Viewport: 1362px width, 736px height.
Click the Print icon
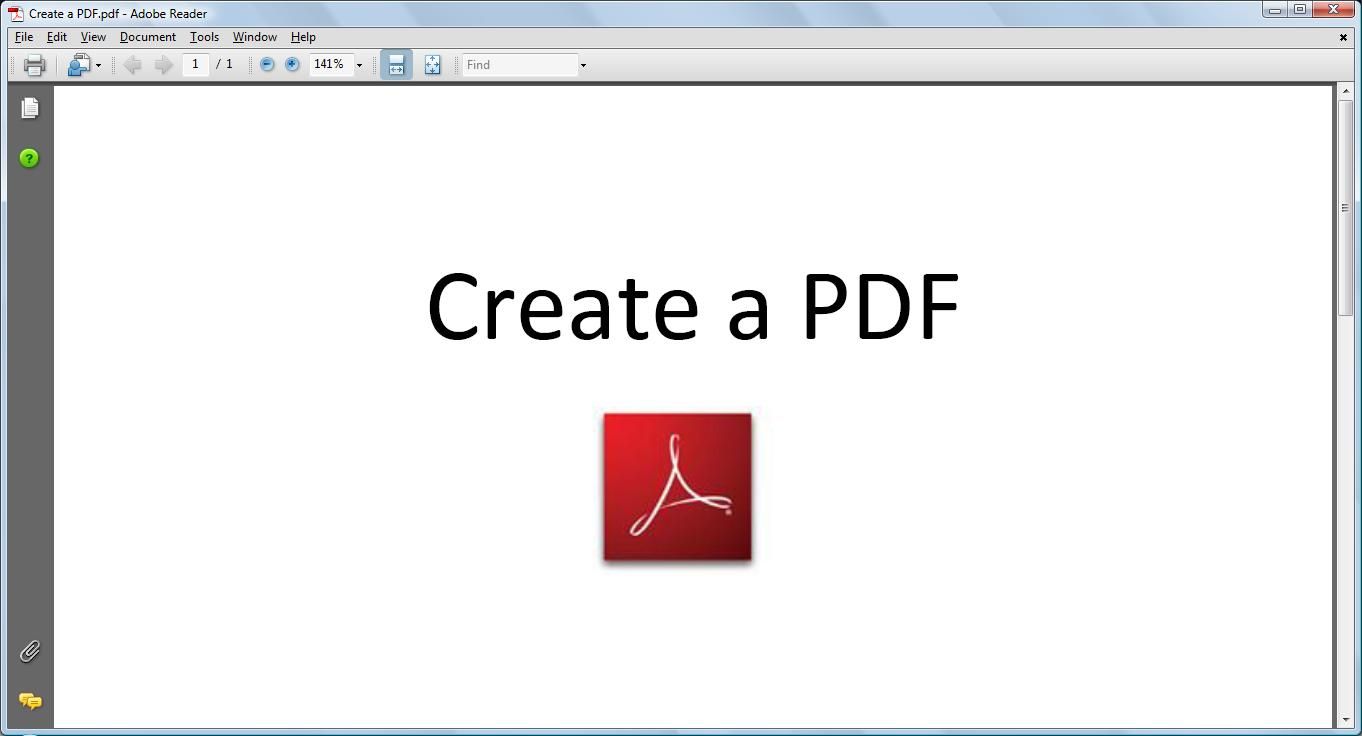click(x=34, y=64)
